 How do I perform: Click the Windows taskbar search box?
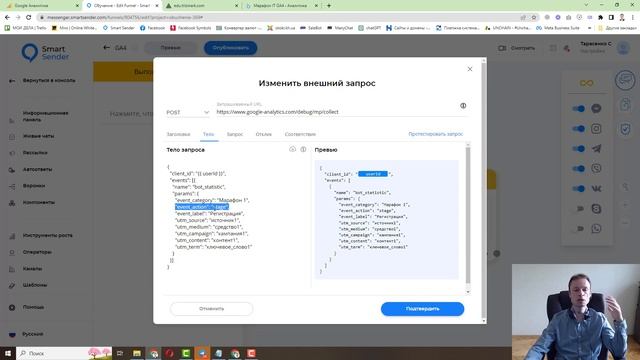(64, 353)
